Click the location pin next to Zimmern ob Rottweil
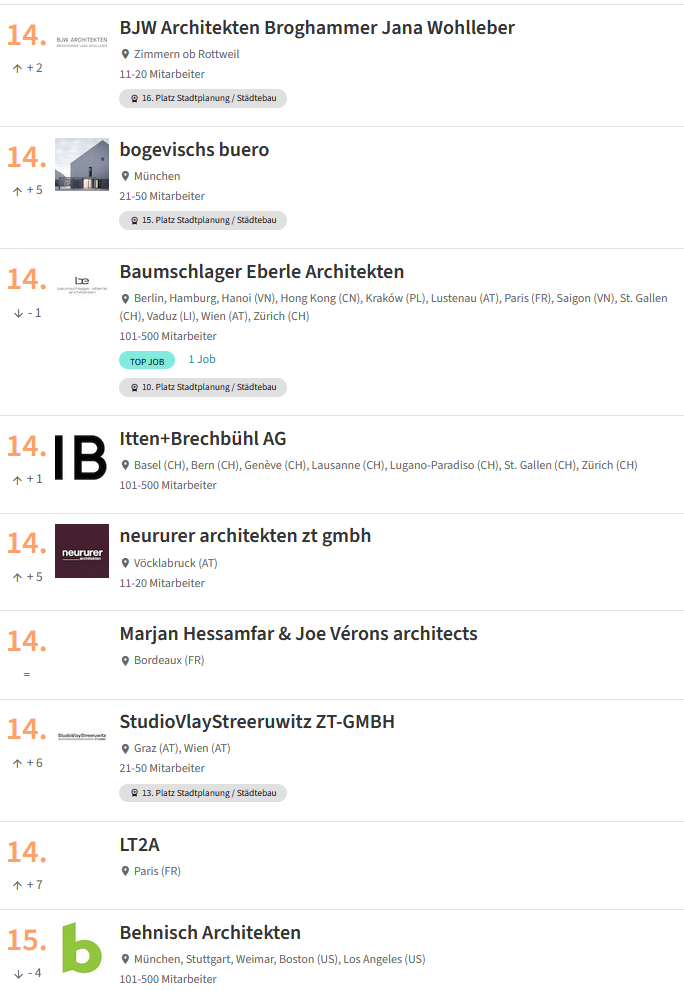 pyautogui.click(x=125, y=54)
